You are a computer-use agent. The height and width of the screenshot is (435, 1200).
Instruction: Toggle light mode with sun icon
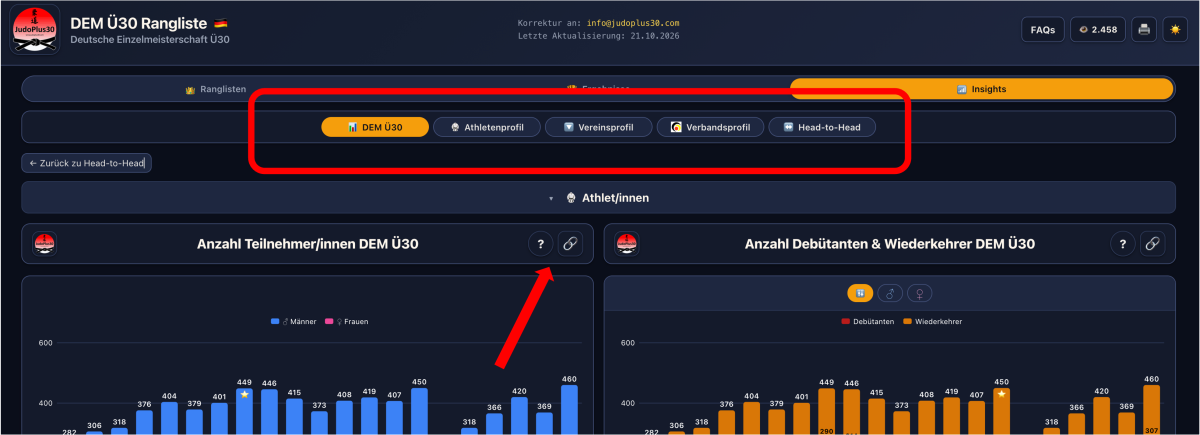(1173, 30)
